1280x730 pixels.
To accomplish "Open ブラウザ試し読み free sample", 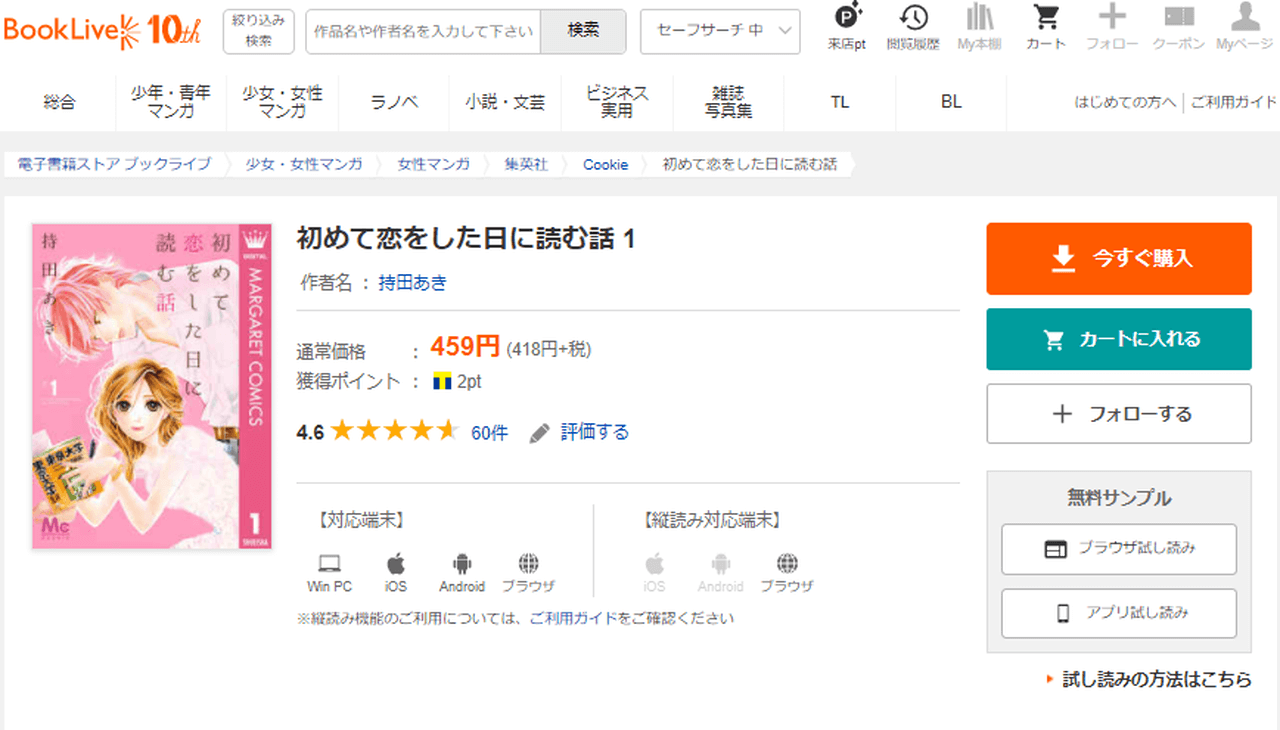I will coord(1119,549).
